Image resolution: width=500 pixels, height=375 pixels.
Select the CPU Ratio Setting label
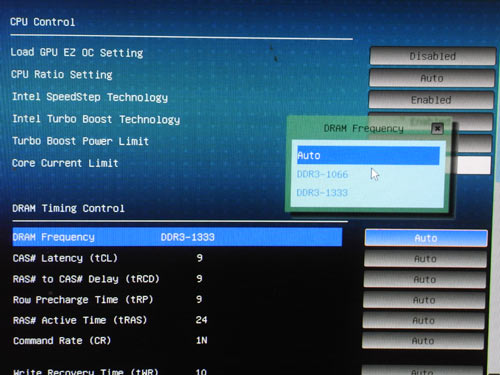coord(62,75)
